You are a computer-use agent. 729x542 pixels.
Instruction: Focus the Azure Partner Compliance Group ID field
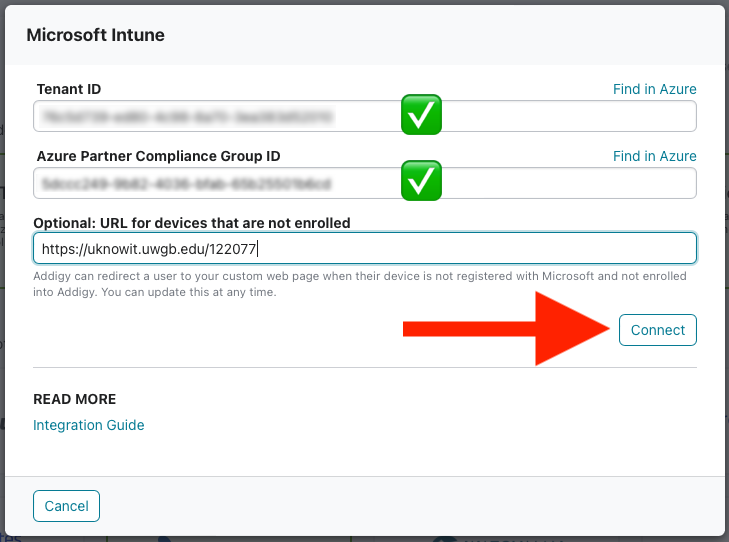pyautogui.click(x=364, y=183)
